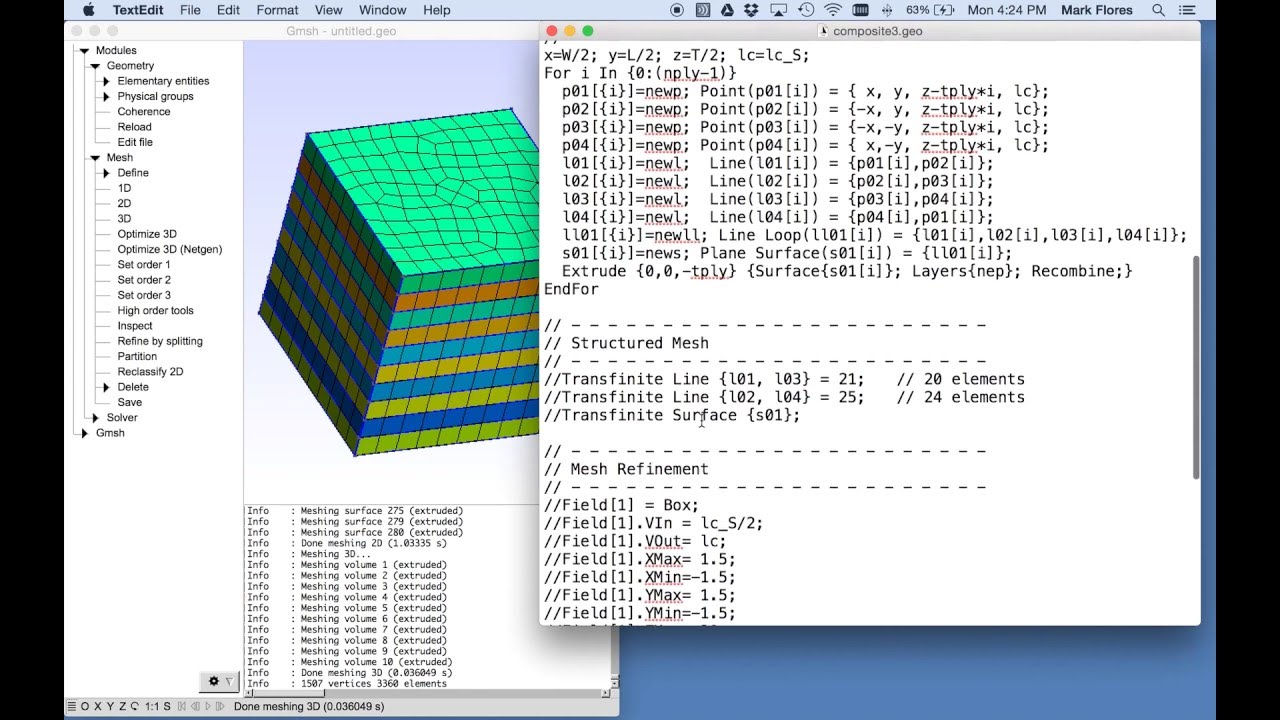1280x720 pixels.
Task: Open the Time Machine menu icon
Action: (806, 10)
